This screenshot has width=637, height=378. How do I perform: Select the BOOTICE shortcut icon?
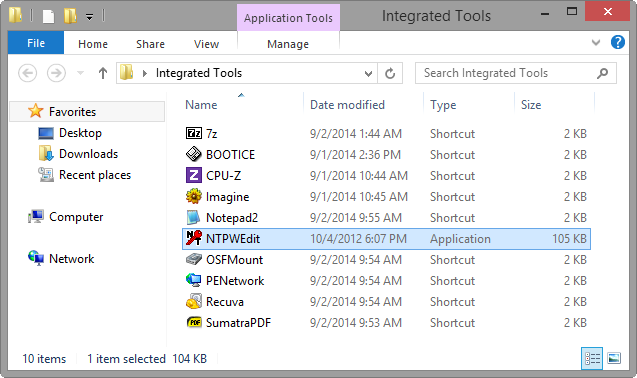point(194,154)
